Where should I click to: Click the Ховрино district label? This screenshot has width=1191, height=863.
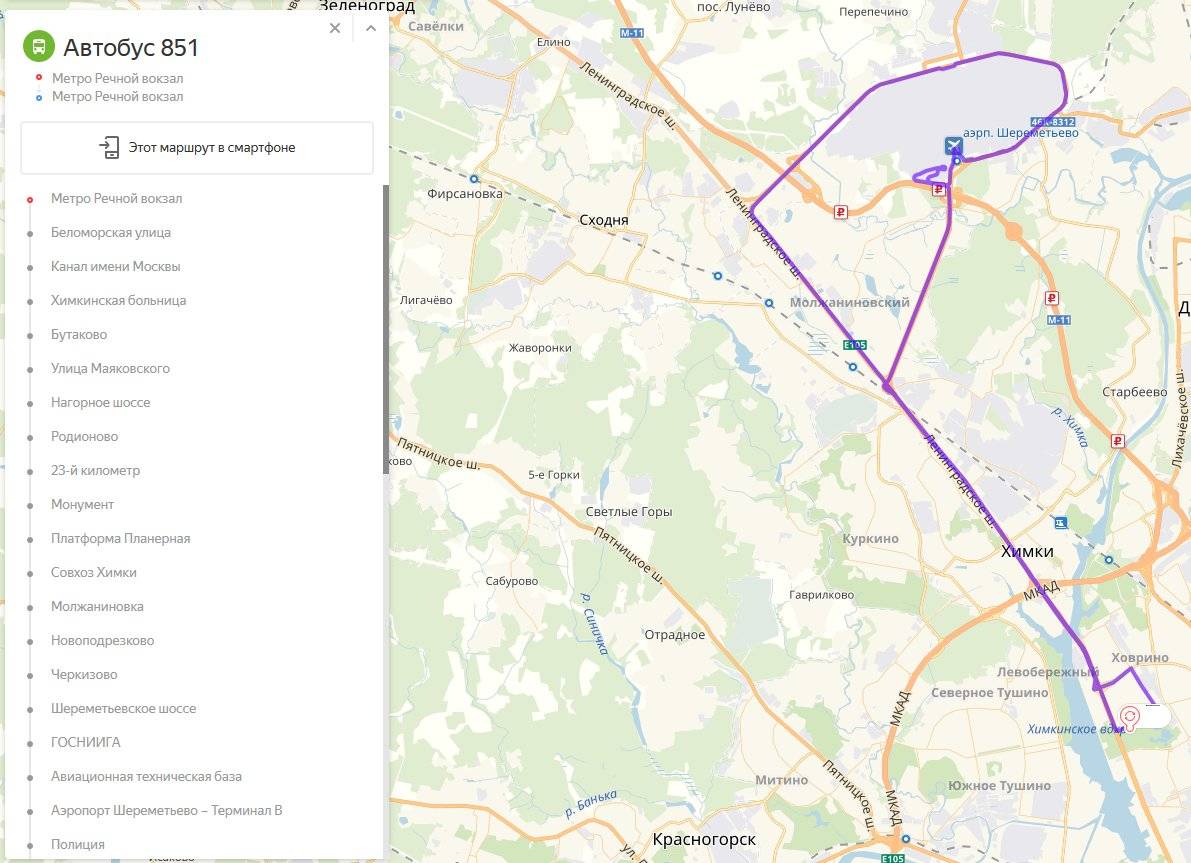coord(1140,658)
